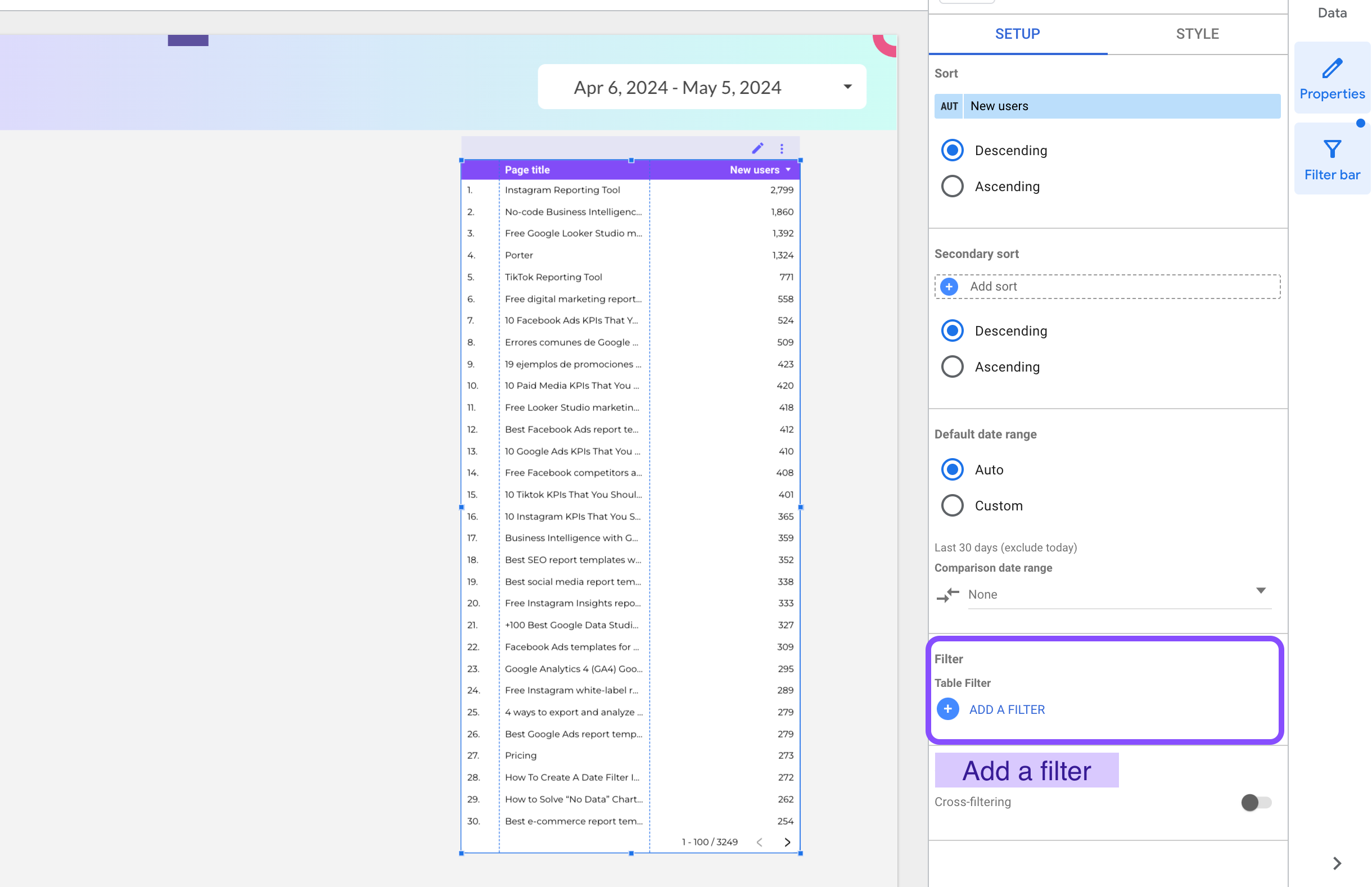The width and height of the screenshot is (1372, 887).
Task: Click the ADD A FILTER plus icon
Action: pos(948,709)
